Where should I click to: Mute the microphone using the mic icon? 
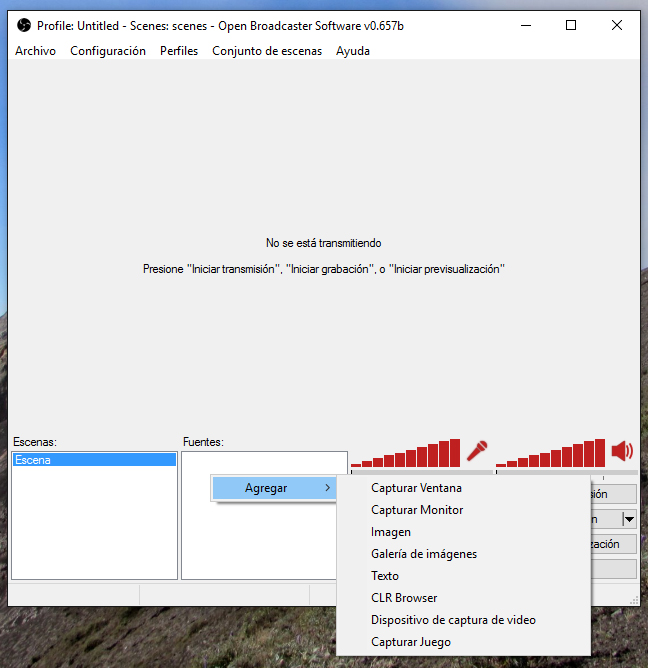pyautogui.click(x=477, y=451)
